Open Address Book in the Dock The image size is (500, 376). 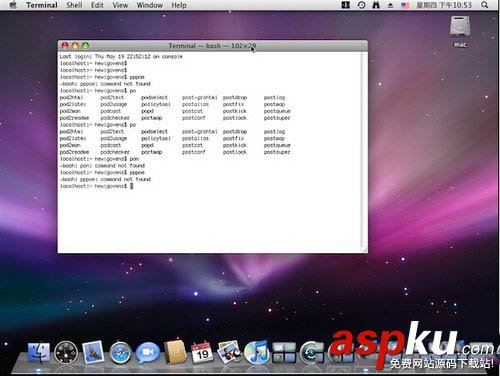(x=175, y=352)
